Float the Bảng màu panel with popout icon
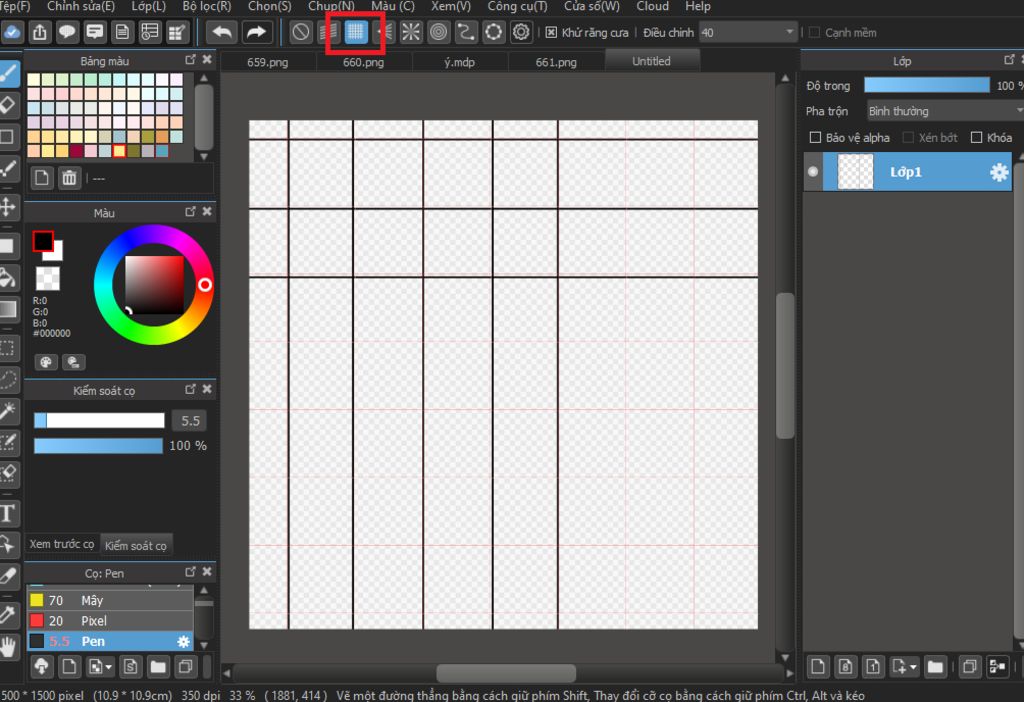The image size is (1024, 702). click(x=190, y=59)
